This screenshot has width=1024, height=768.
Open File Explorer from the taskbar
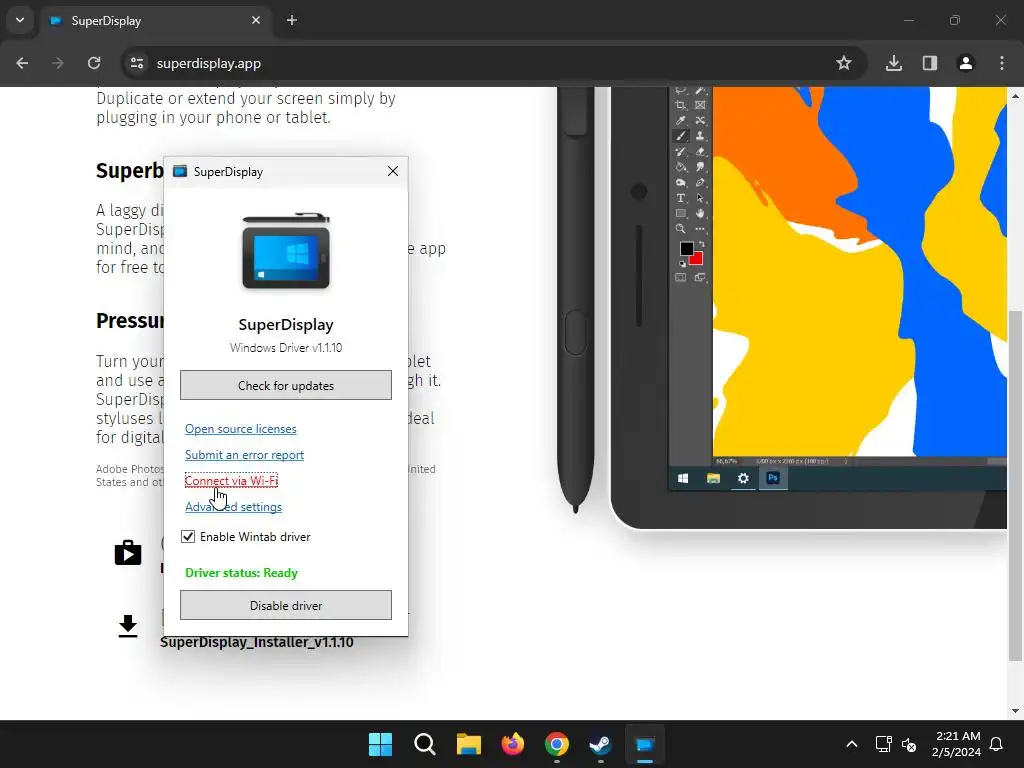468,744
